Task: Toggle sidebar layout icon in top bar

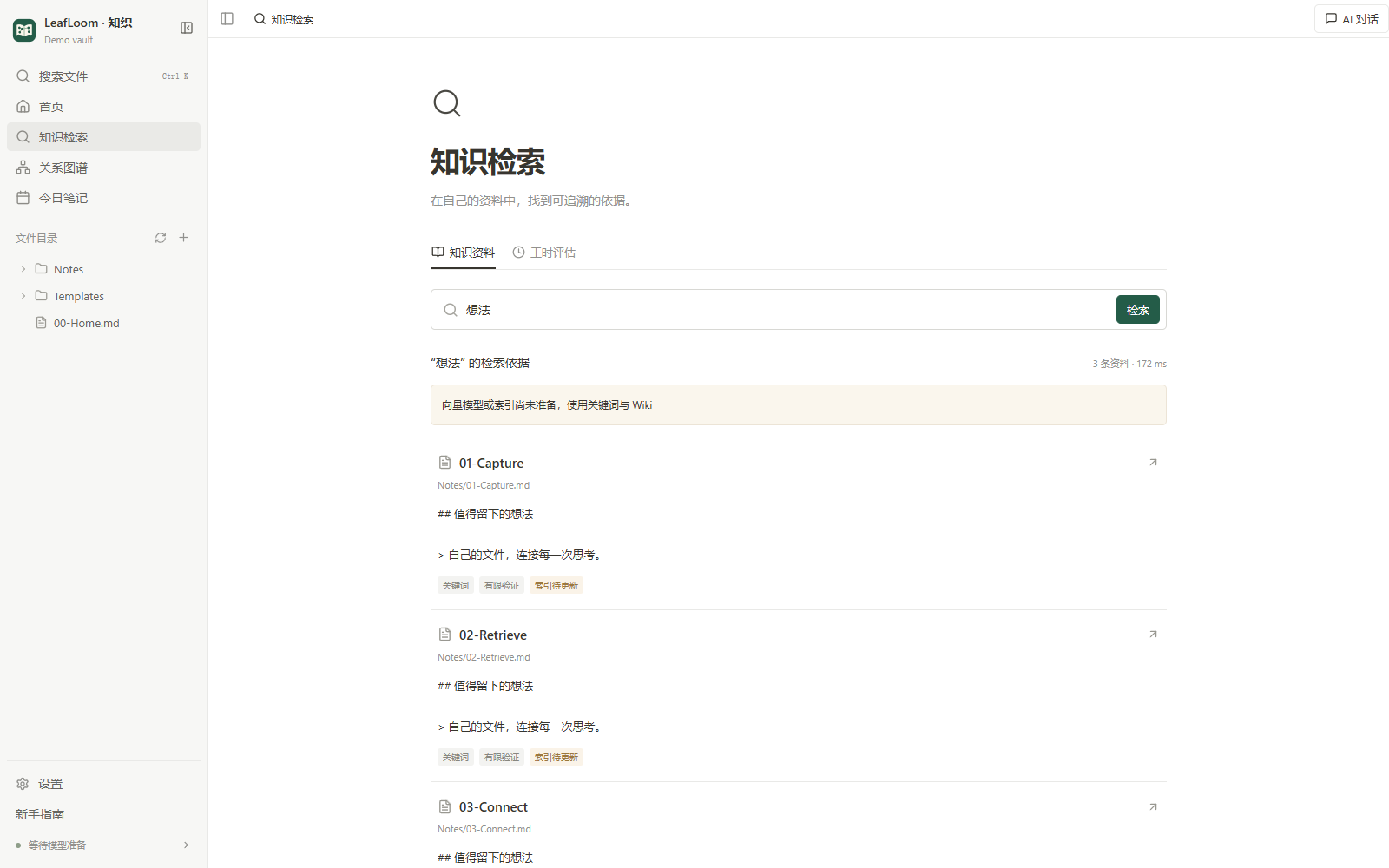Action: pyautogui.click(x=227, y=19)
